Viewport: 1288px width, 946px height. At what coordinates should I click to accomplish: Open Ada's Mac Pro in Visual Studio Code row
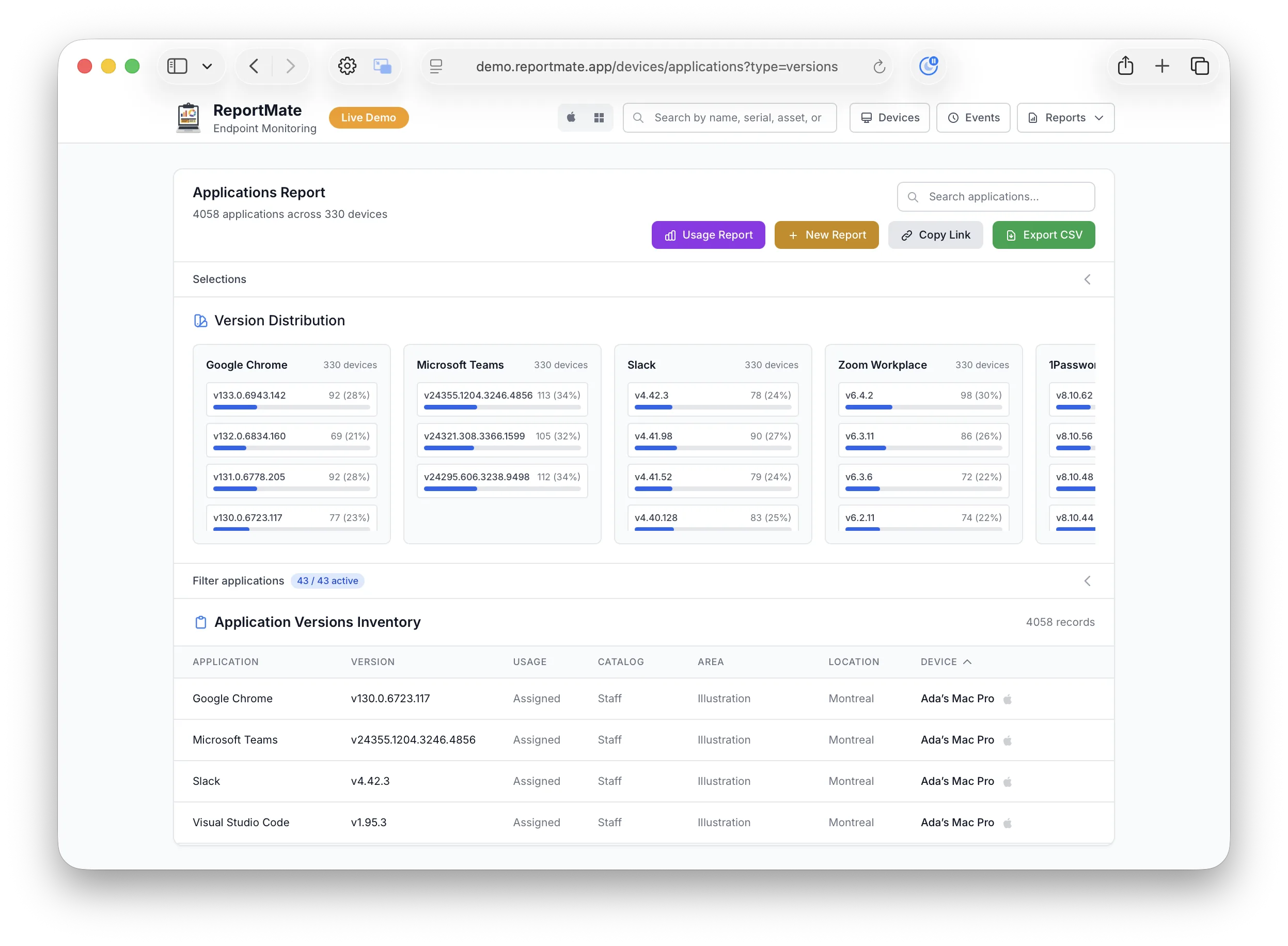pos(957,822)
